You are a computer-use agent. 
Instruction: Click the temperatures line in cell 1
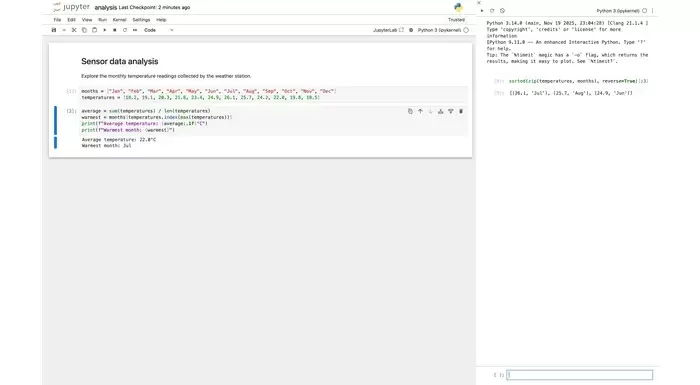200,97
